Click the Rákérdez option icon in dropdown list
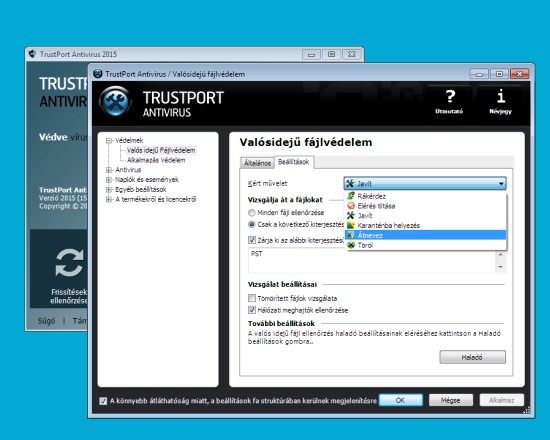 click(x=350, y=196)
